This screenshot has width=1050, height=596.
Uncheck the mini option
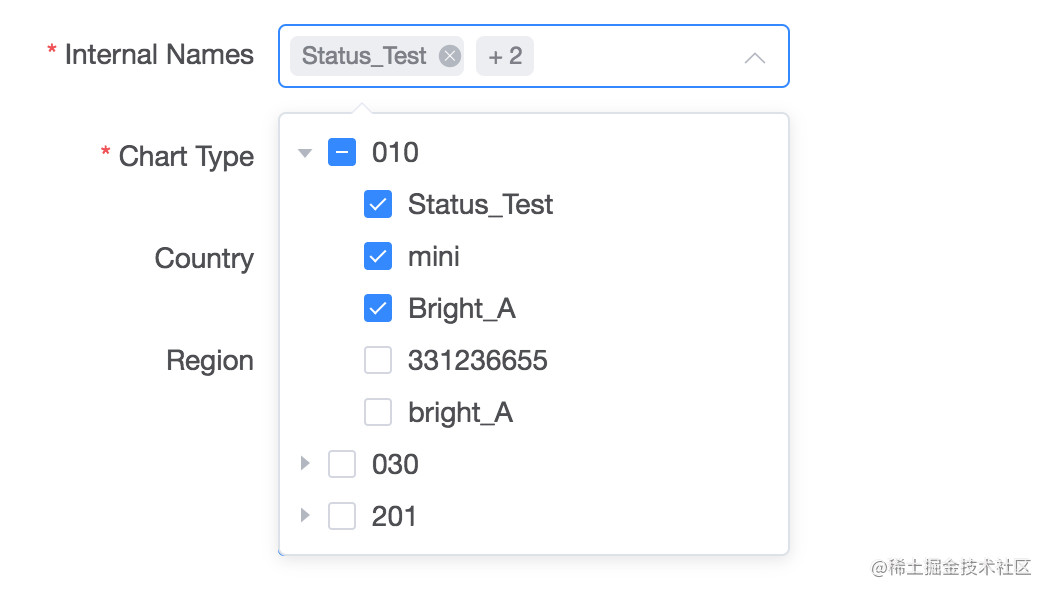pos(378,256)
